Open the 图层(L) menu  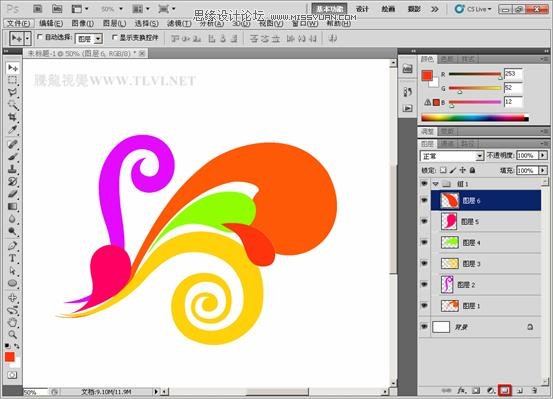pyautogui.click(x=114, y=23)
